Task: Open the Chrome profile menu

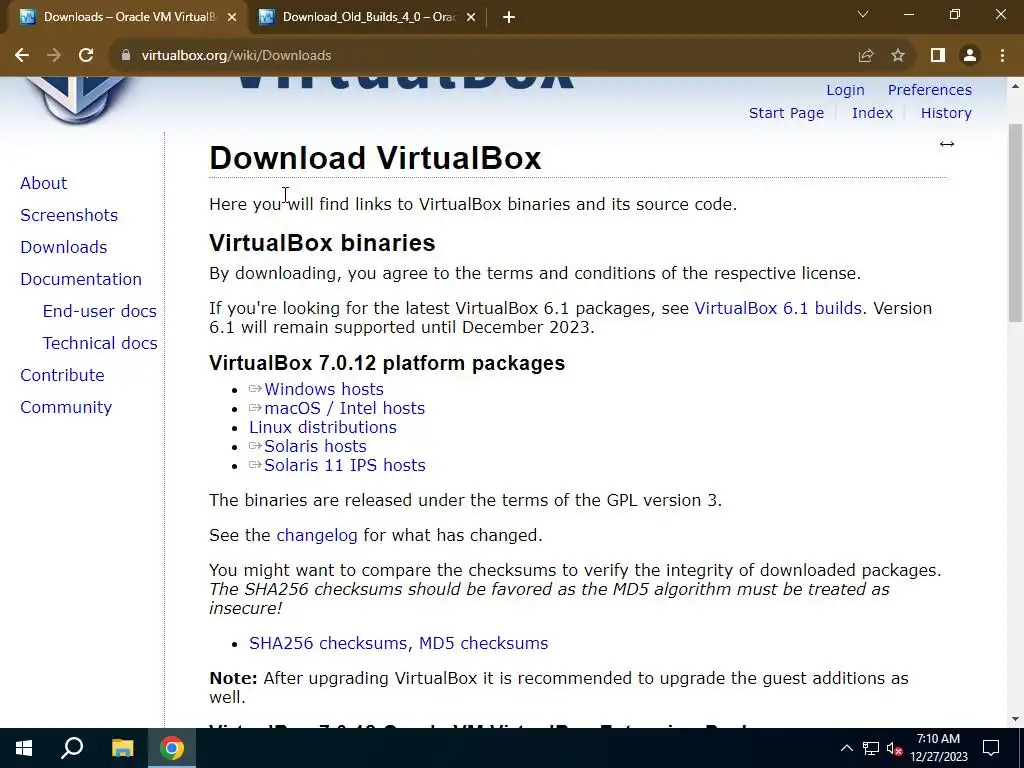Action: point(970,56)
